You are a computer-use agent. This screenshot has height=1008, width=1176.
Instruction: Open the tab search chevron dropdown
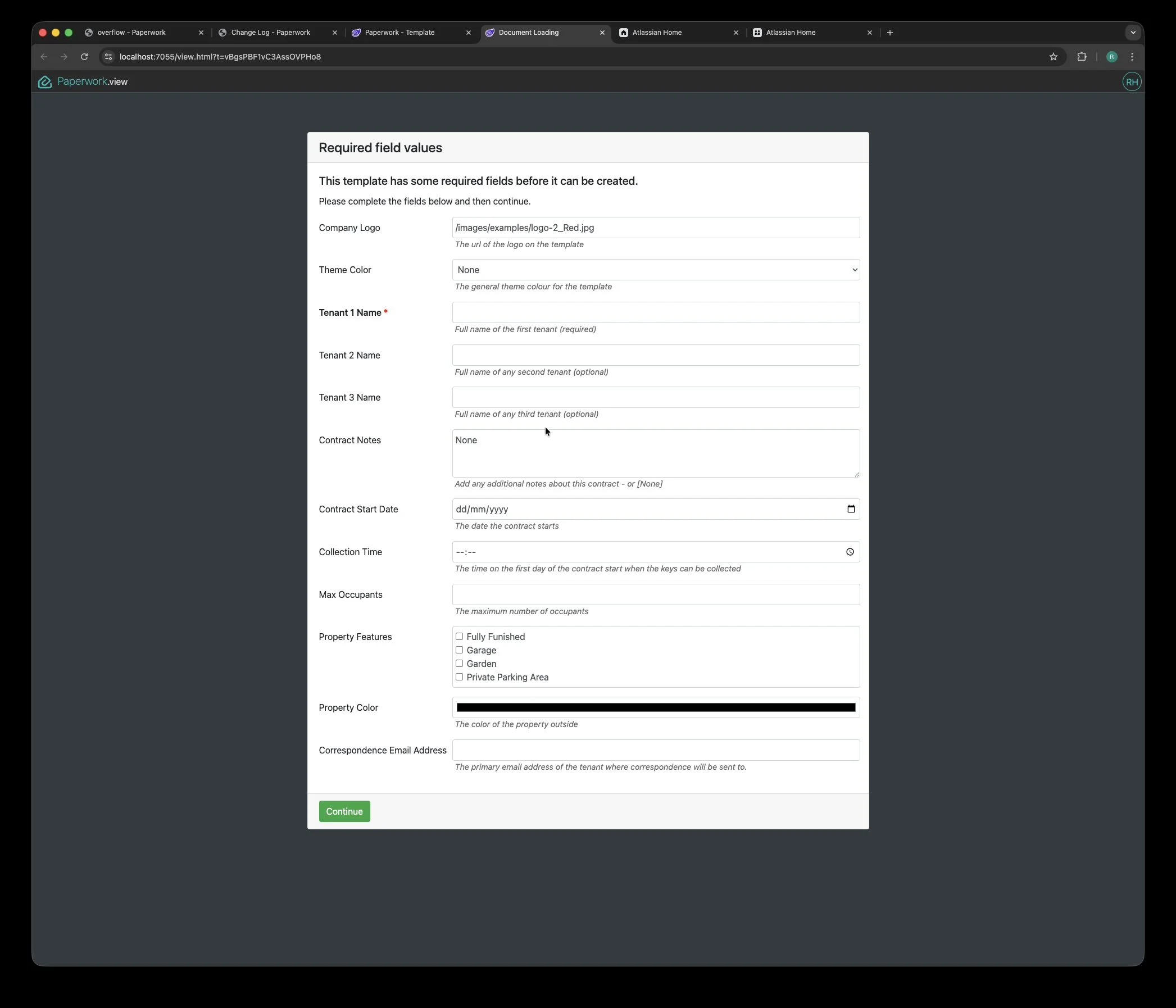click(x=1133, y=33)
